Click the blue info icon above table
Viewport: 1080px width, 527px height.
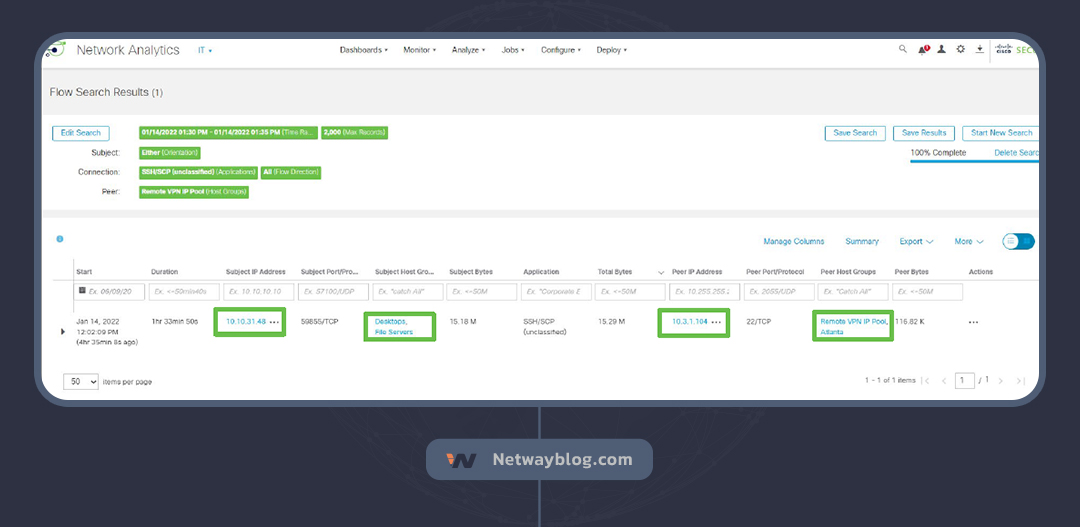(x=60, y=239)
